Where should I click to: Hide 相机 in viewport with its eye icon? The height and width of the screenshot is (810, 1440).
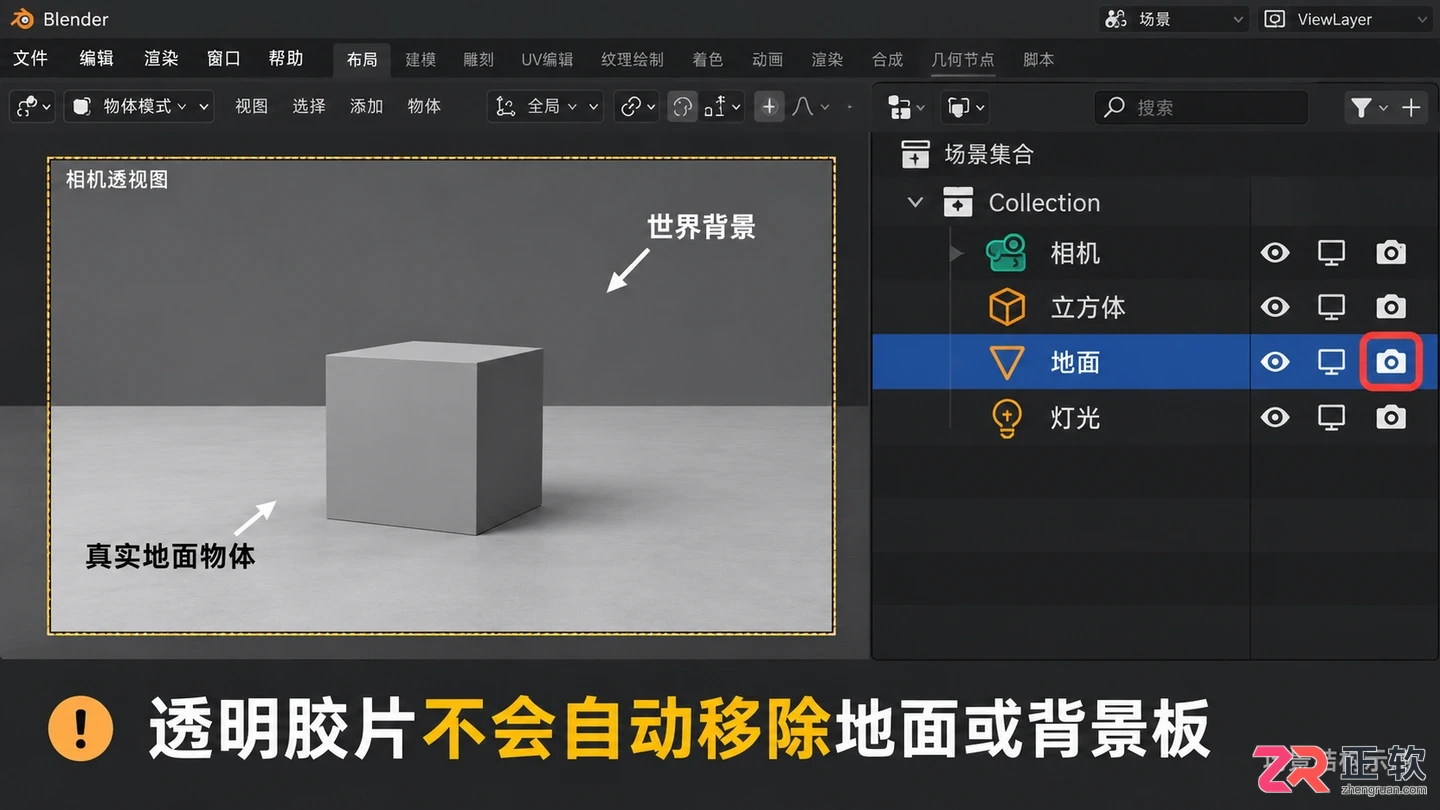point(1274,253)
